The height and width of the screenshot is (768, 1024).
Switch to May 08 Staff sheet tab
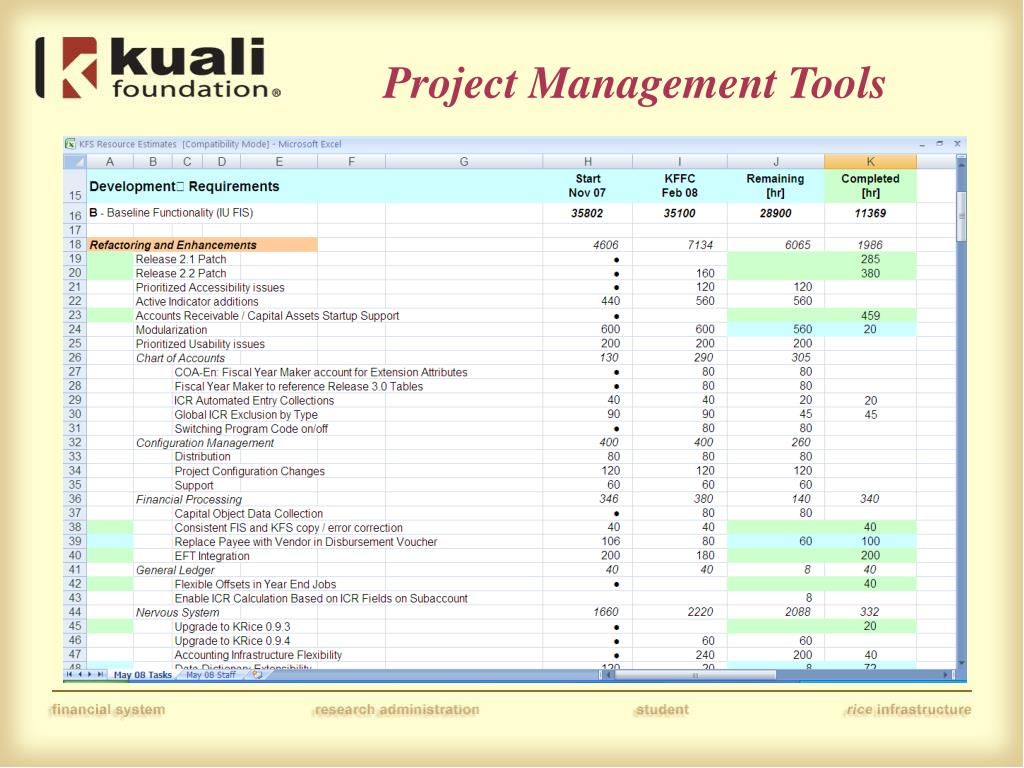coord(210,675)
